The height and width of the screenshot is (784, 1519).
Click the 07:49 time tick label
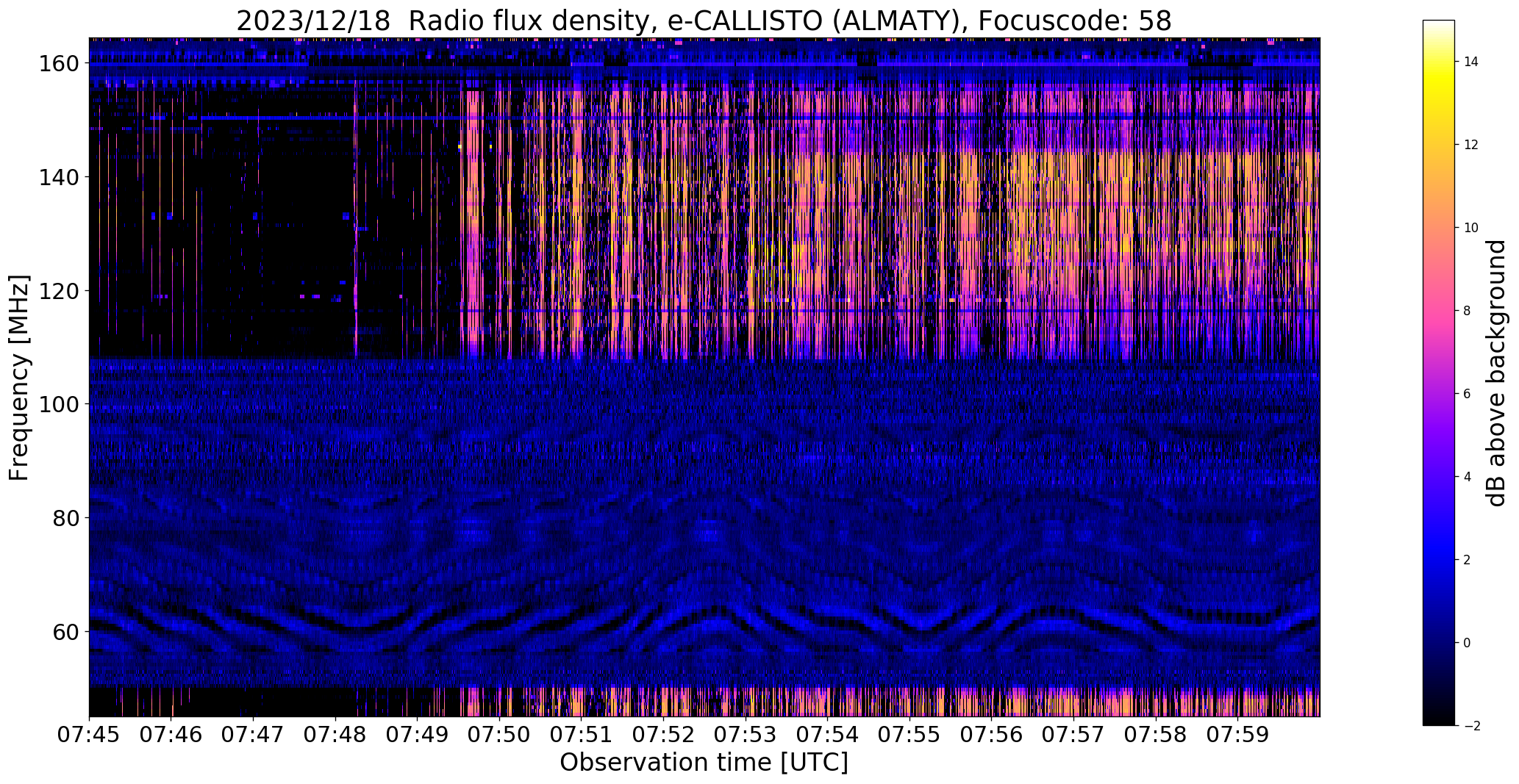pos(418,734)
